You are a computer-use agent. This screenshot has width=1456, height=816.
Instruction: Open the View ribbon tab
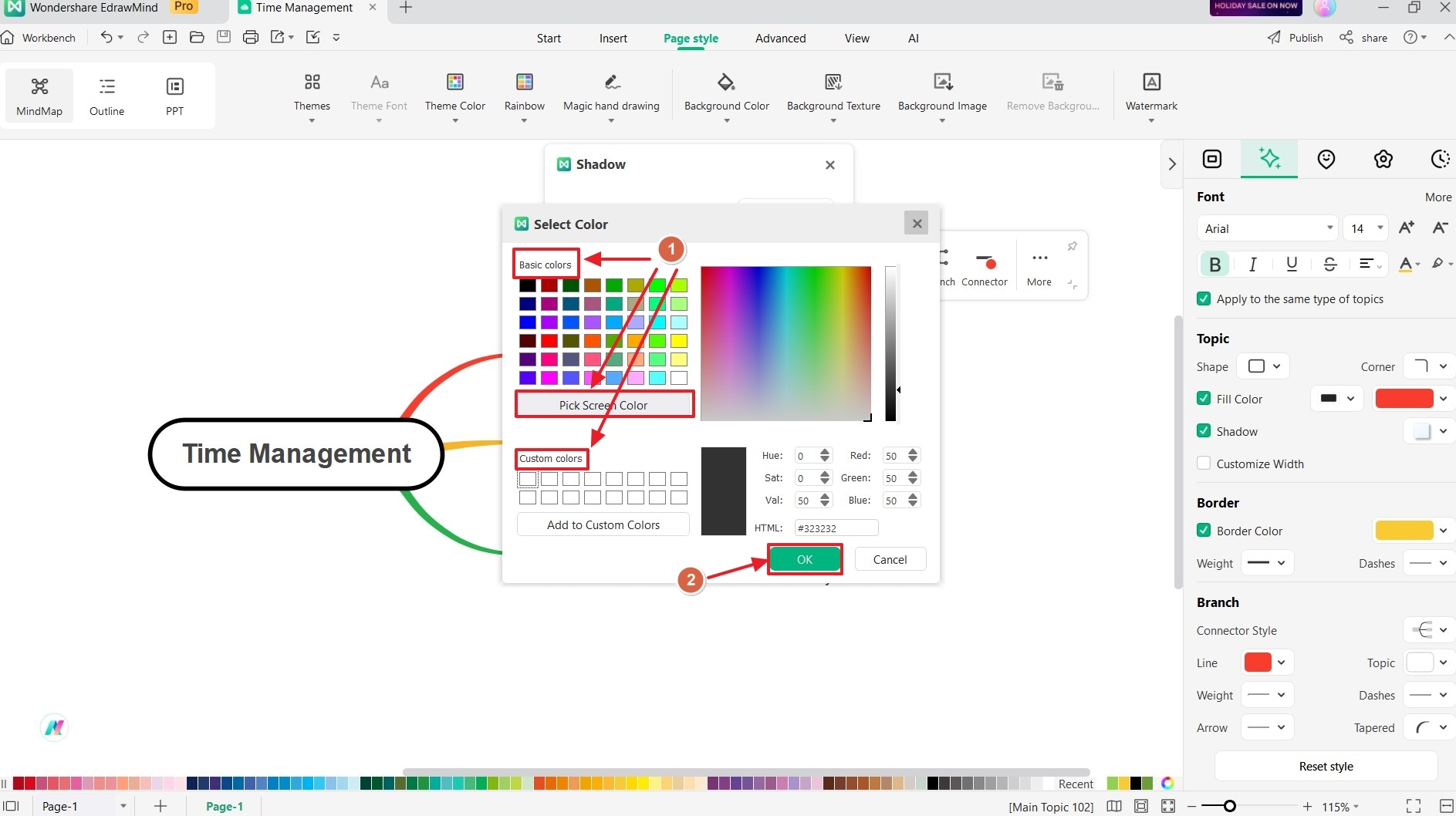[856, 38]
